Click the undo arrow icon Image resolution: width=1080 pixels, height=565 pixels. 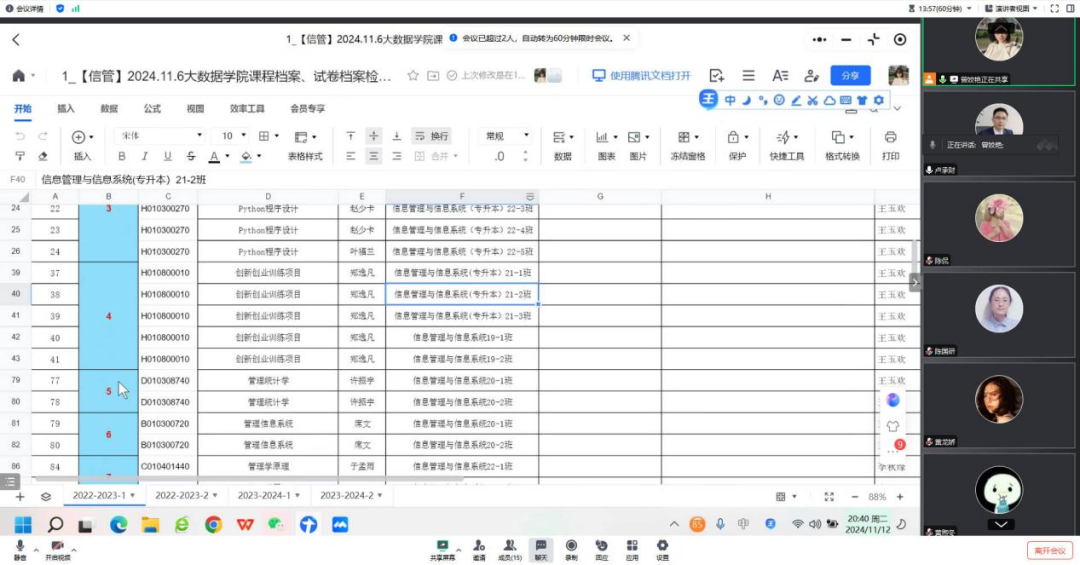[x=20, y=136]
